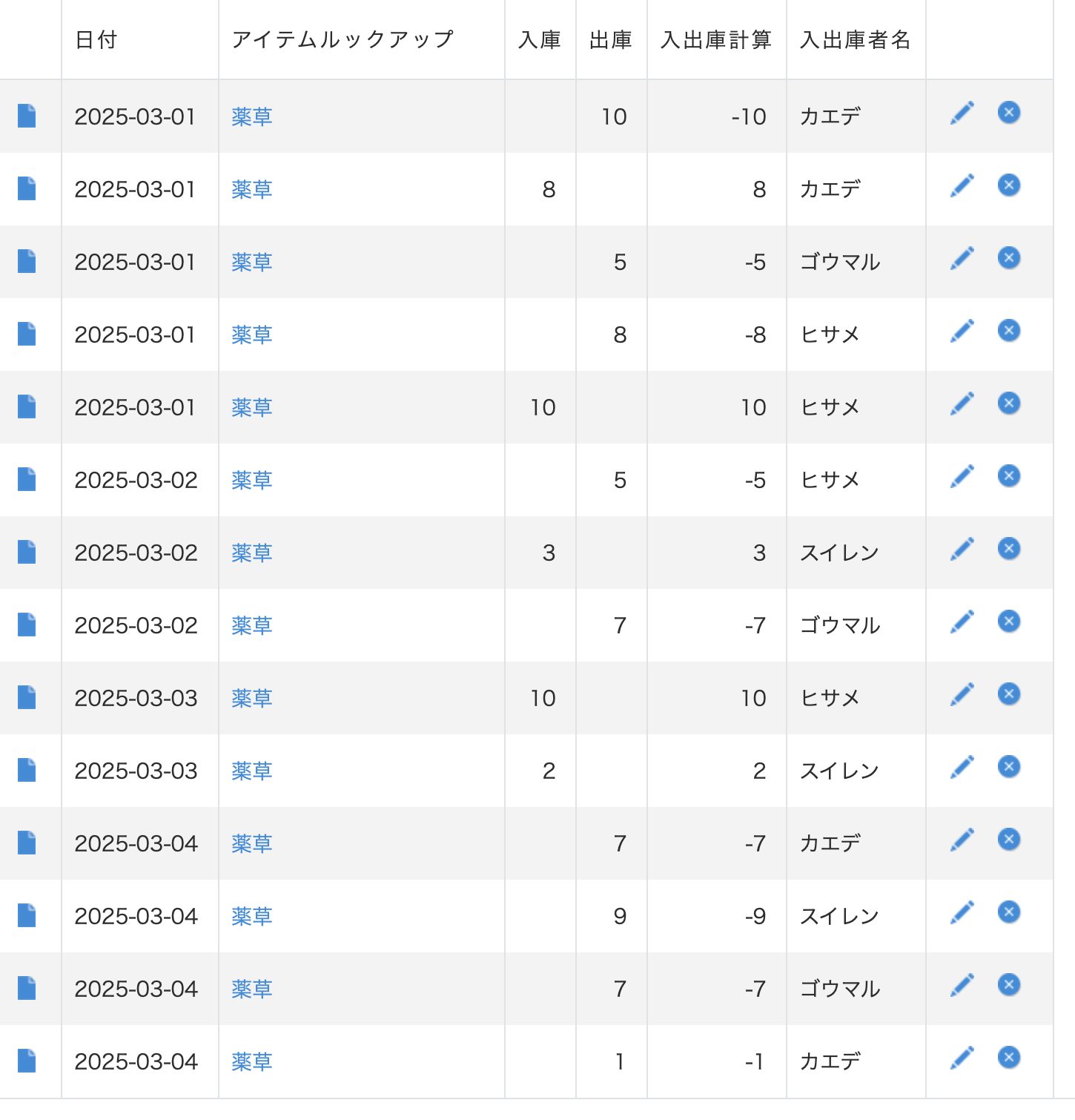Image resolution: width=1075 pixels, height=1120 pixels.
Task: Edit the 2025-03-03 スイレン 入庫 2 record
Action: [962, 768]
